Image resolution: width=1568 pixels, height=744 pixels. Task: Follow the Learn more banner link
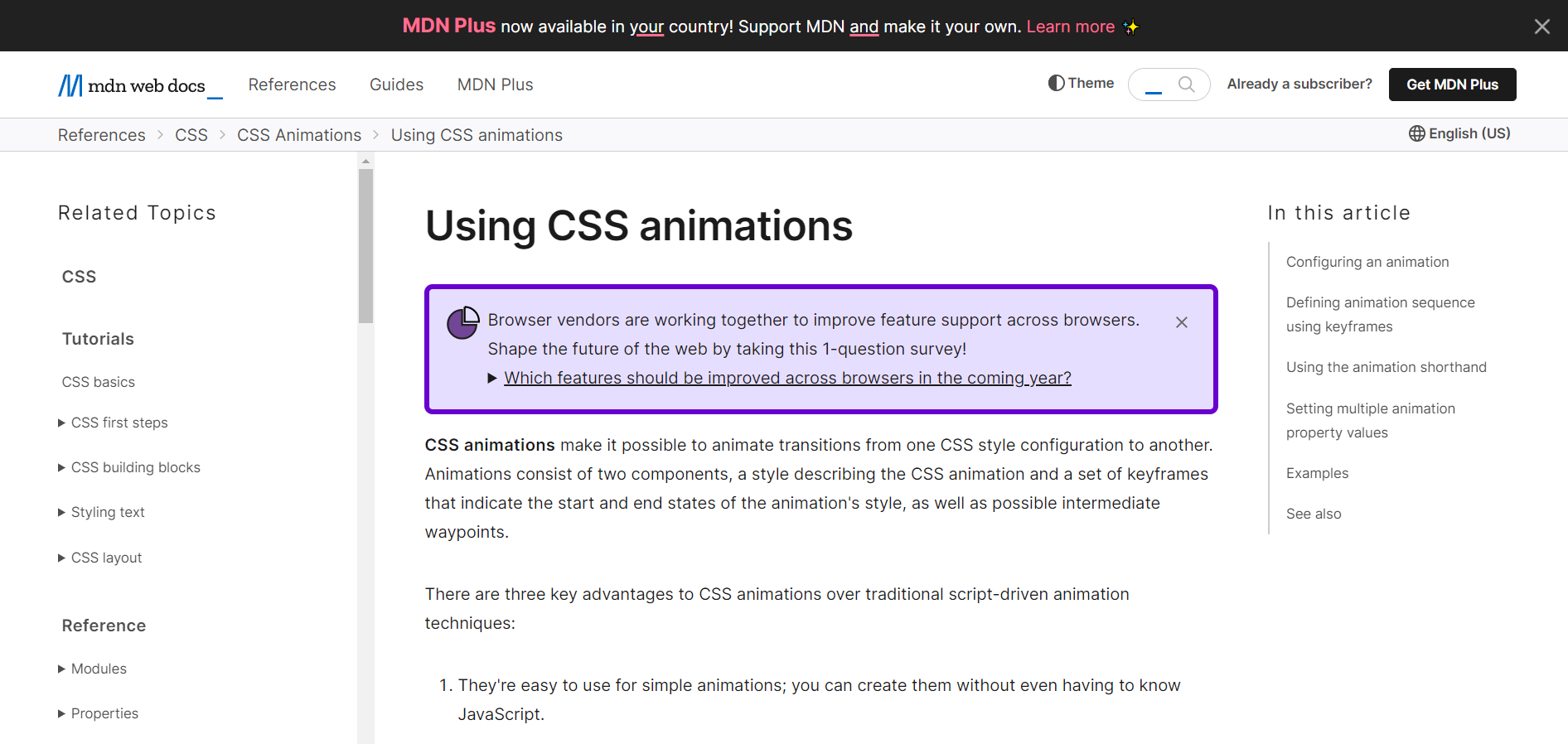pos(1070,27)
